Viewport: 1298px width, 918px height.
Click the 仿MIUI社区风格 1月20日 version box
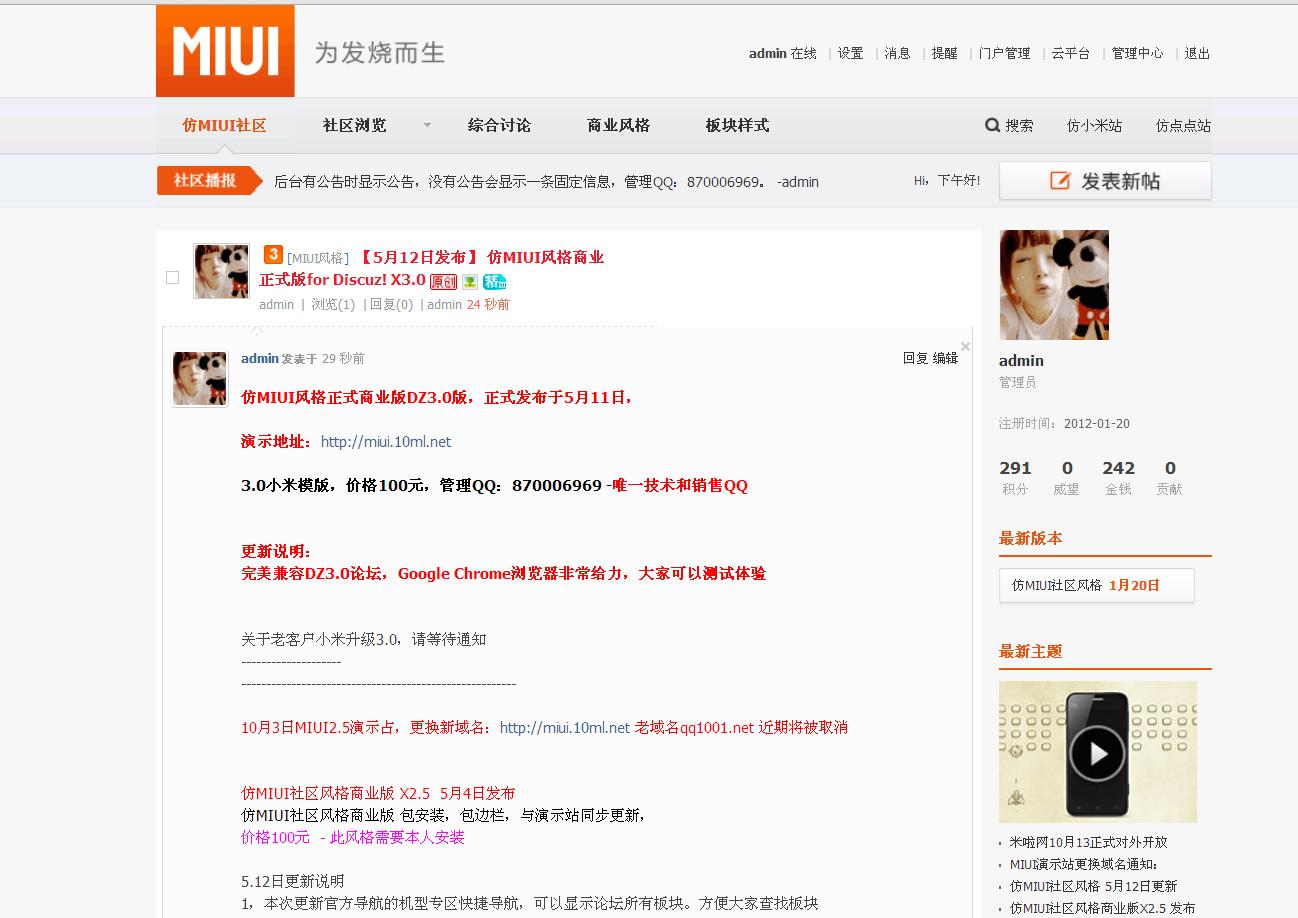(x=1096, y=585)
